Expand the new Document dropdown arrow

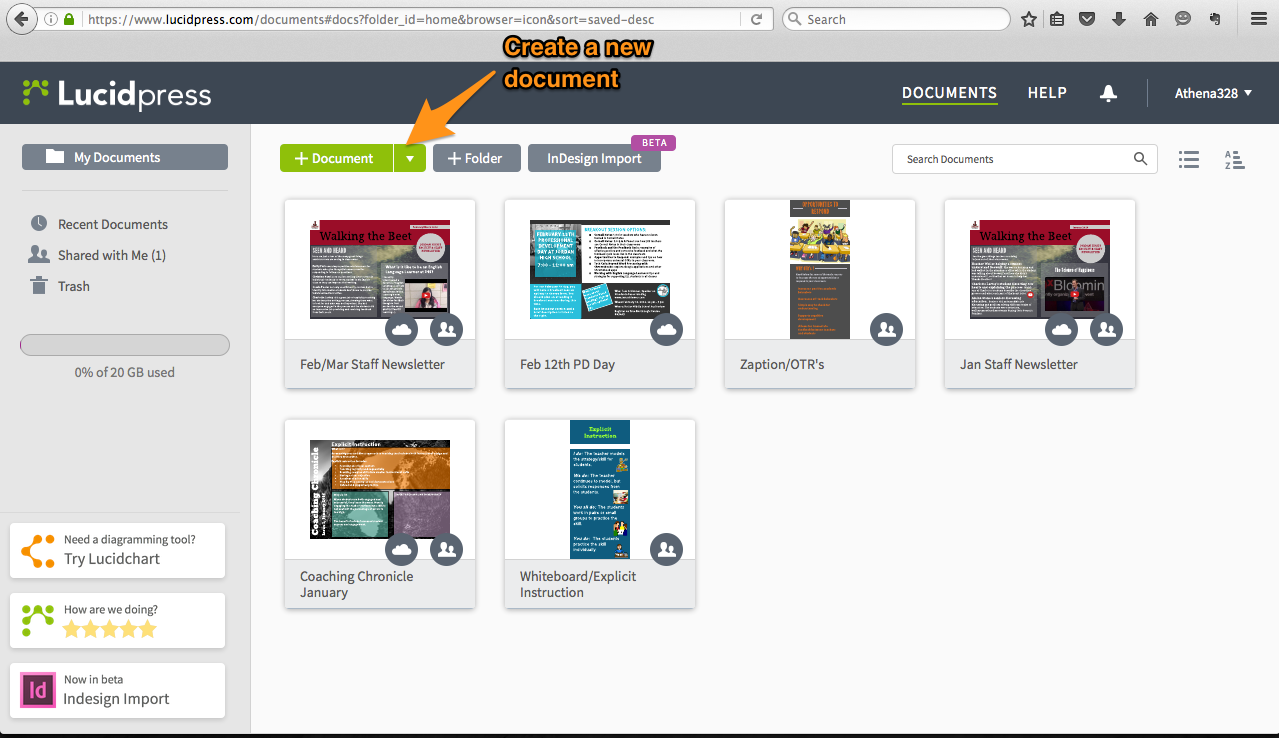(410, 158)
